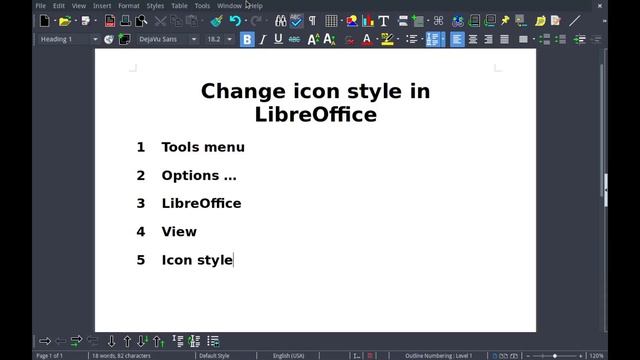Click Increase Indent icon
This screenshot has width=640, height=360.
tap(579, 39)
